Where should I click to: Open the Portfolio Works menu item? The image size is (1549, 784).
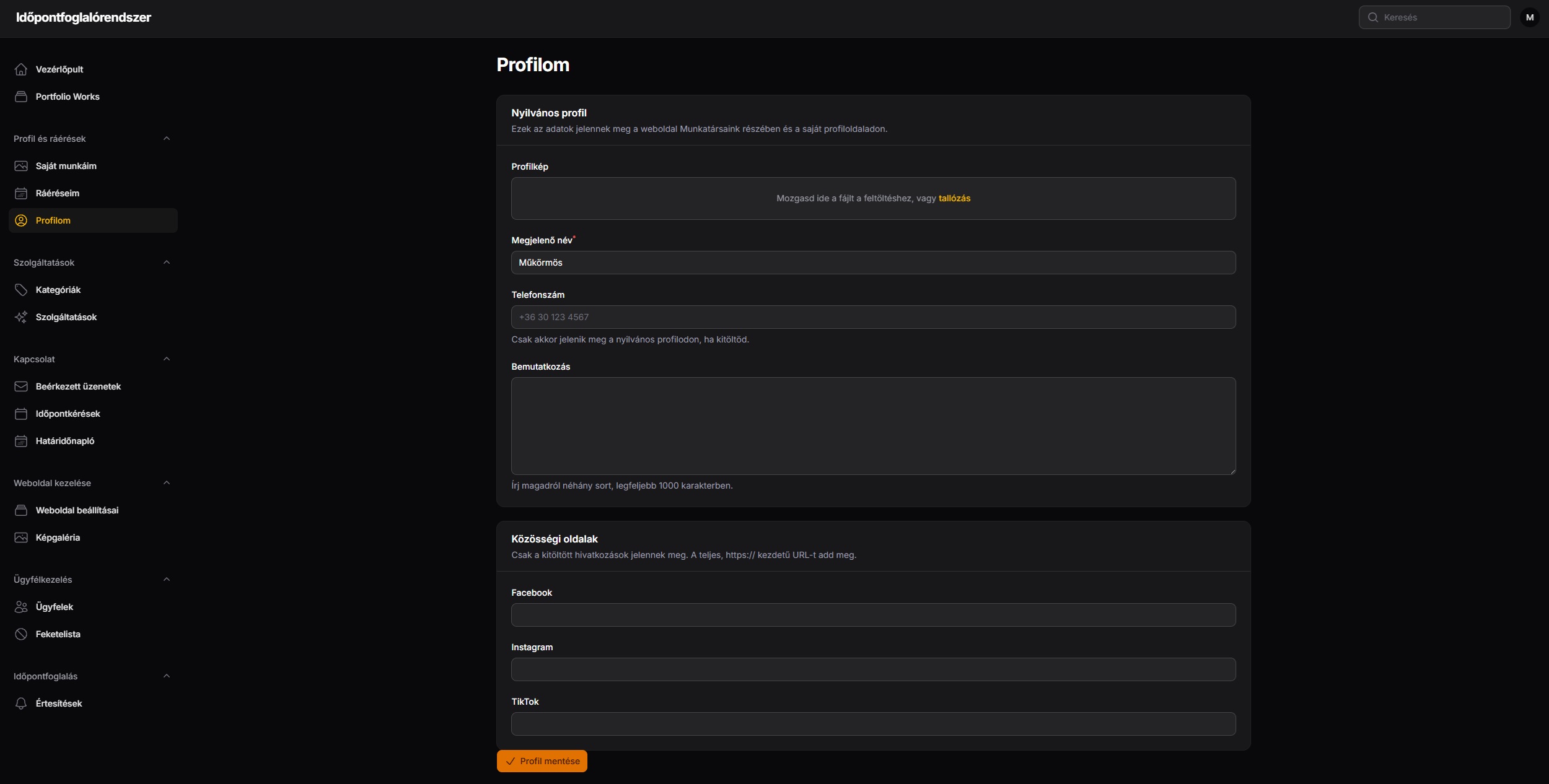(93, 97)
